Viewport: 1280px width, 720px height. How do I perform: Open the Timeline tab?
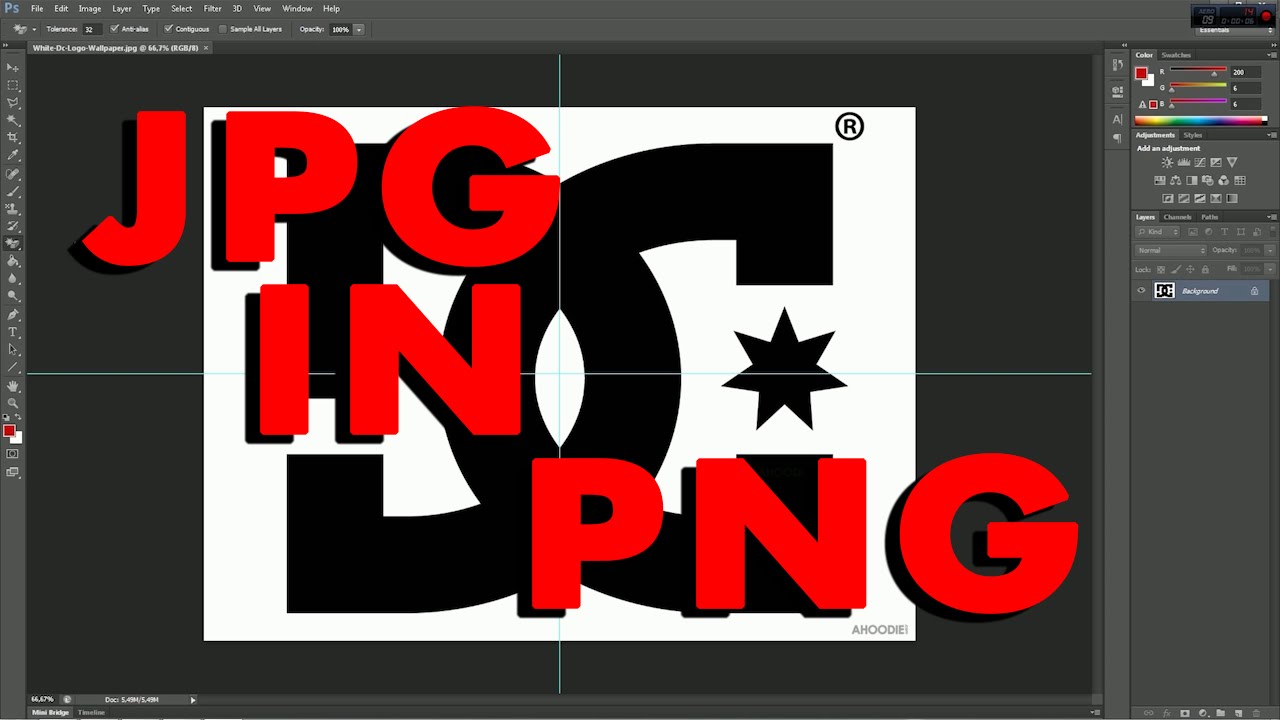(x=91, y=712)
